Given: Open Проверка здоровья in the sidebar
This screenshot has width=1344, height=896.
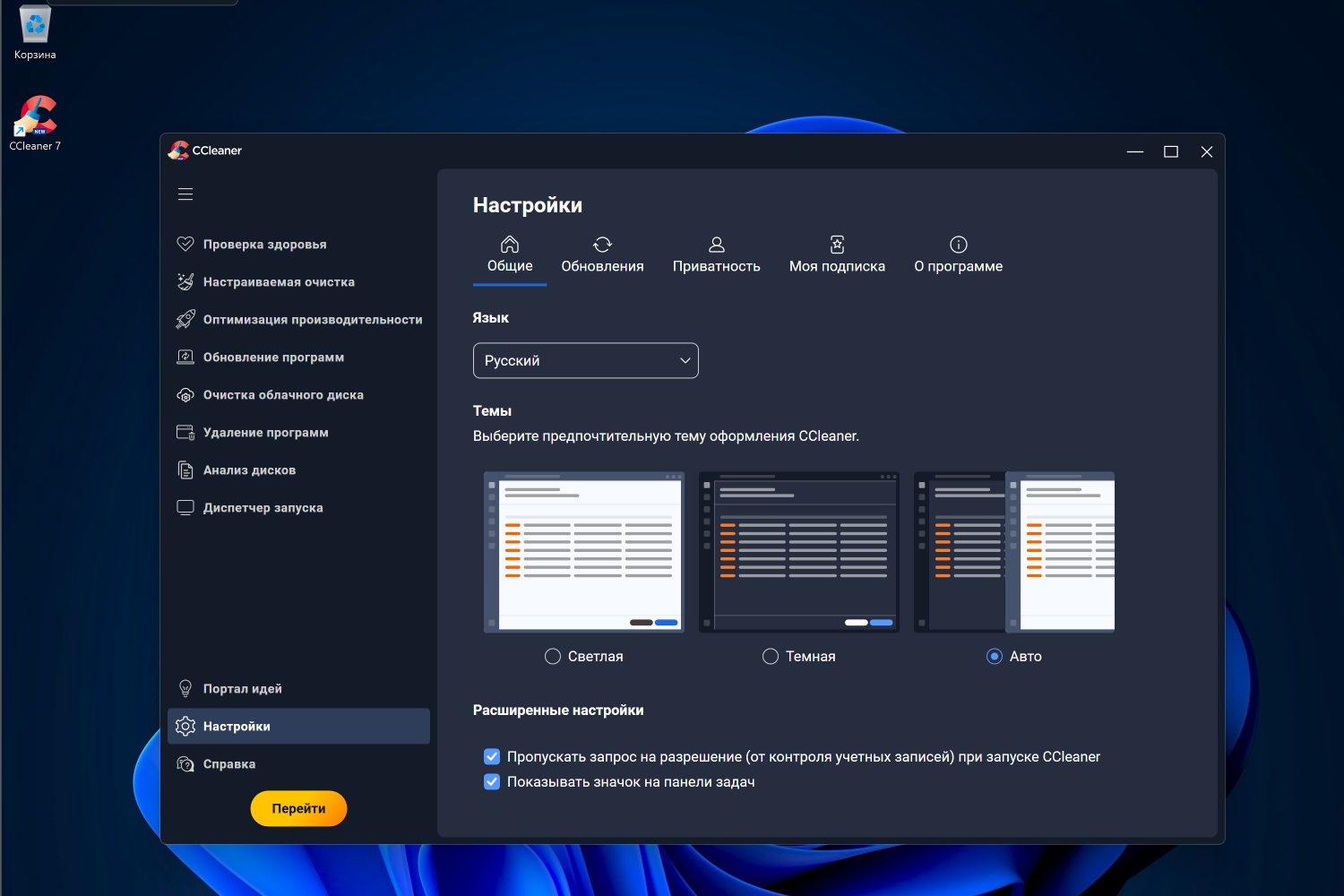Looking at the screenshot, I should tap(298, 244).
